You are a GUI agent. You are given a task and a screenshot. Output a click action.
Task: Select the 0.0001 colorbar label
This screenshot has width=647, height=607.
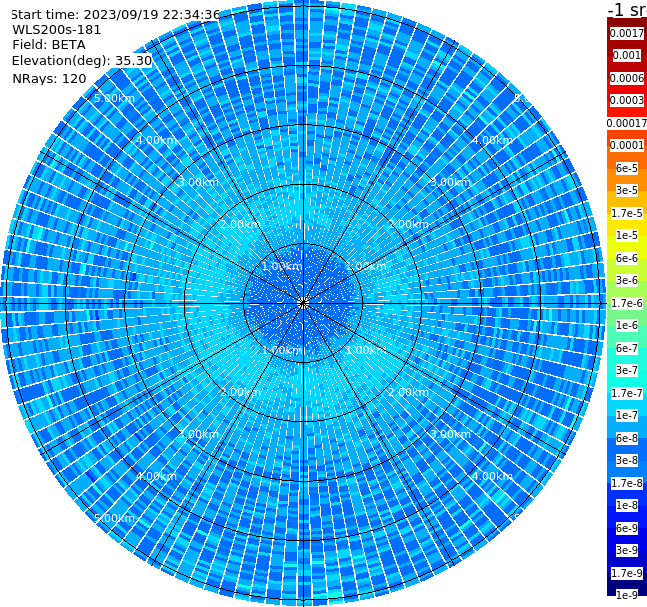[627, 145]
